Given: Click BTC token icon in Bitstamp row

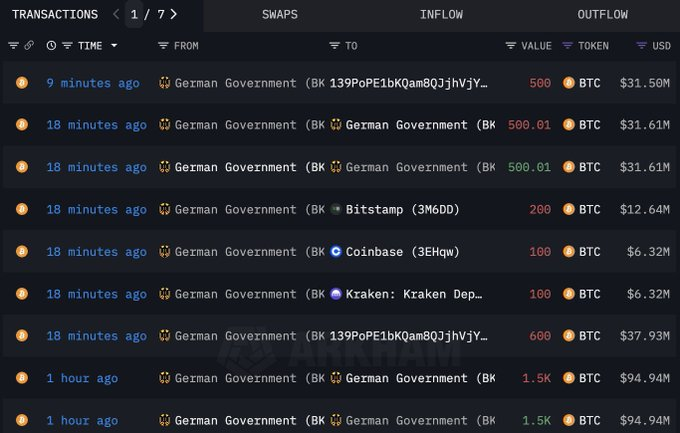Looking at the screenshot, I should click(x=569, y=210).
